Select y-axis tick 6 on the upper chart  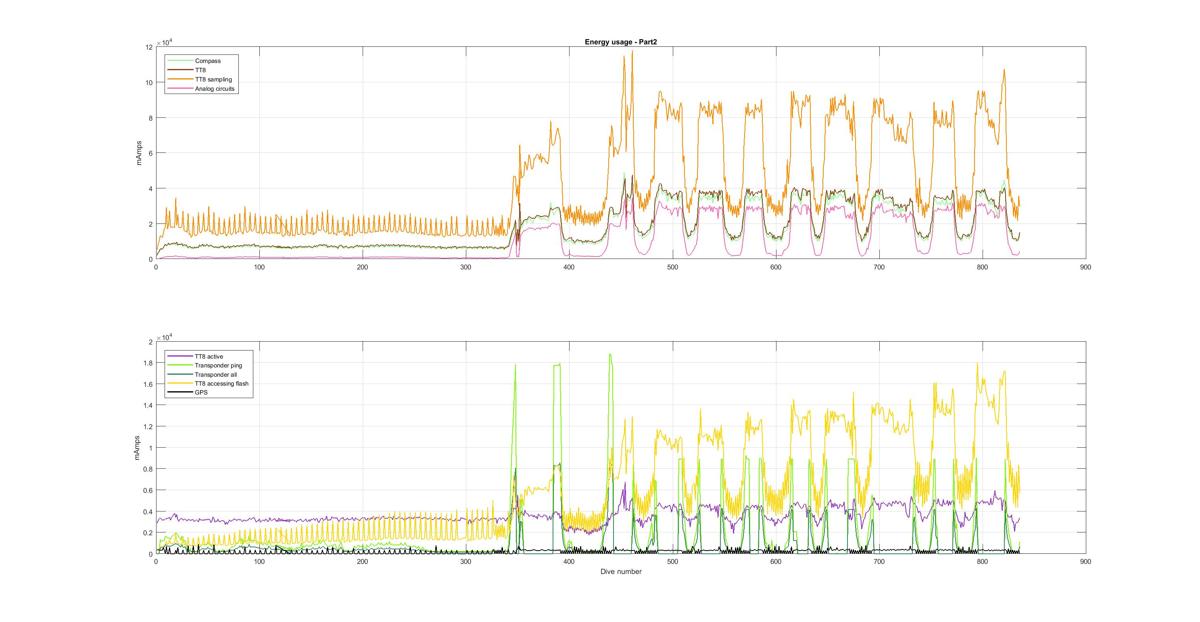click(150, 153)
